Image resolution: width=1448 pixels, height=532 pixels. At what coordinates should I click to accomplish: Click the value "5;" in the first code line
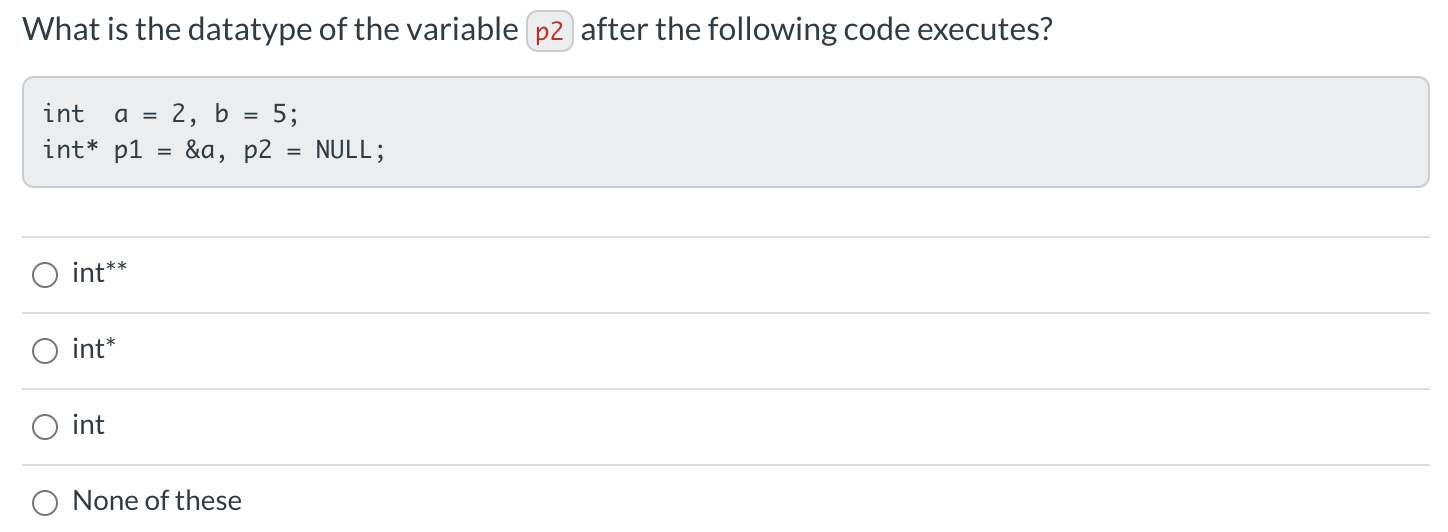[x=286, y=115]
